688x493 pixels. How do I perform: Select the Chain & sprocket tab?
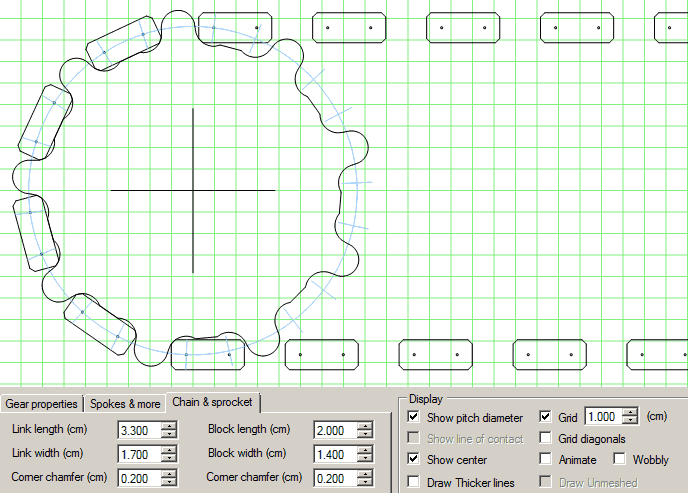214,402
